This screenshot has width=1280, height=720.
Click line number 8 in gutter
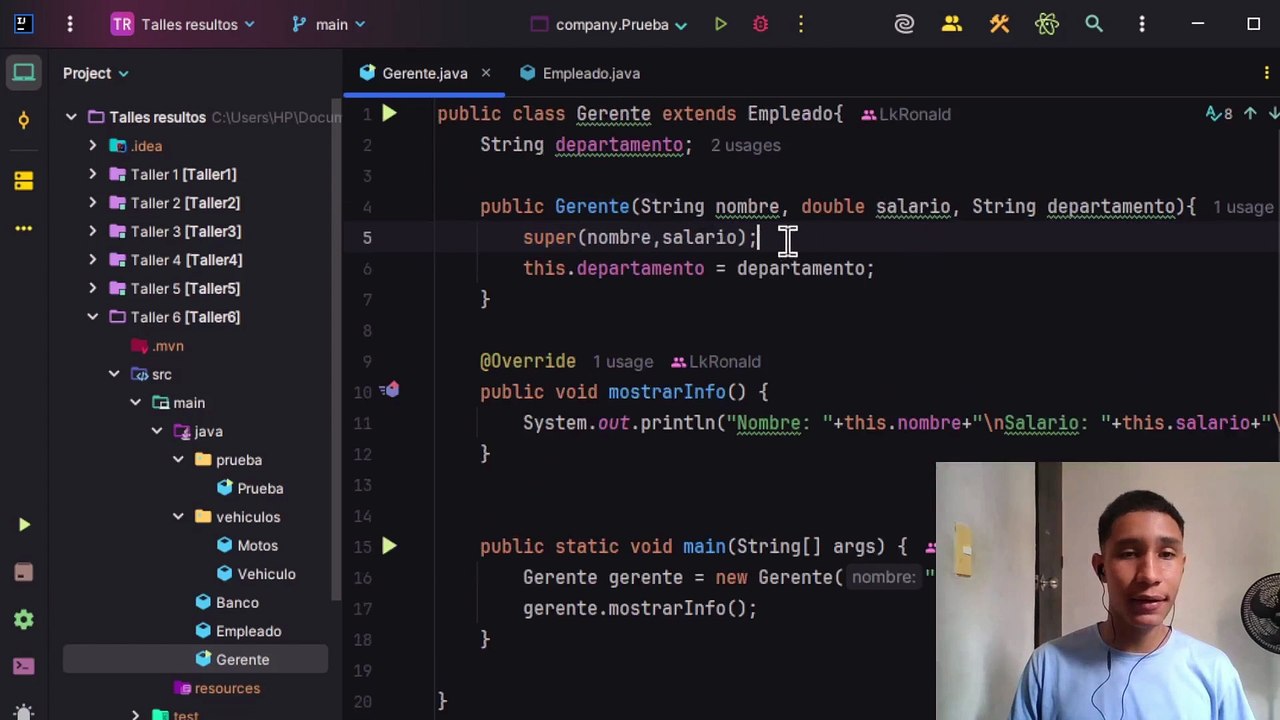tap(367, 330)
